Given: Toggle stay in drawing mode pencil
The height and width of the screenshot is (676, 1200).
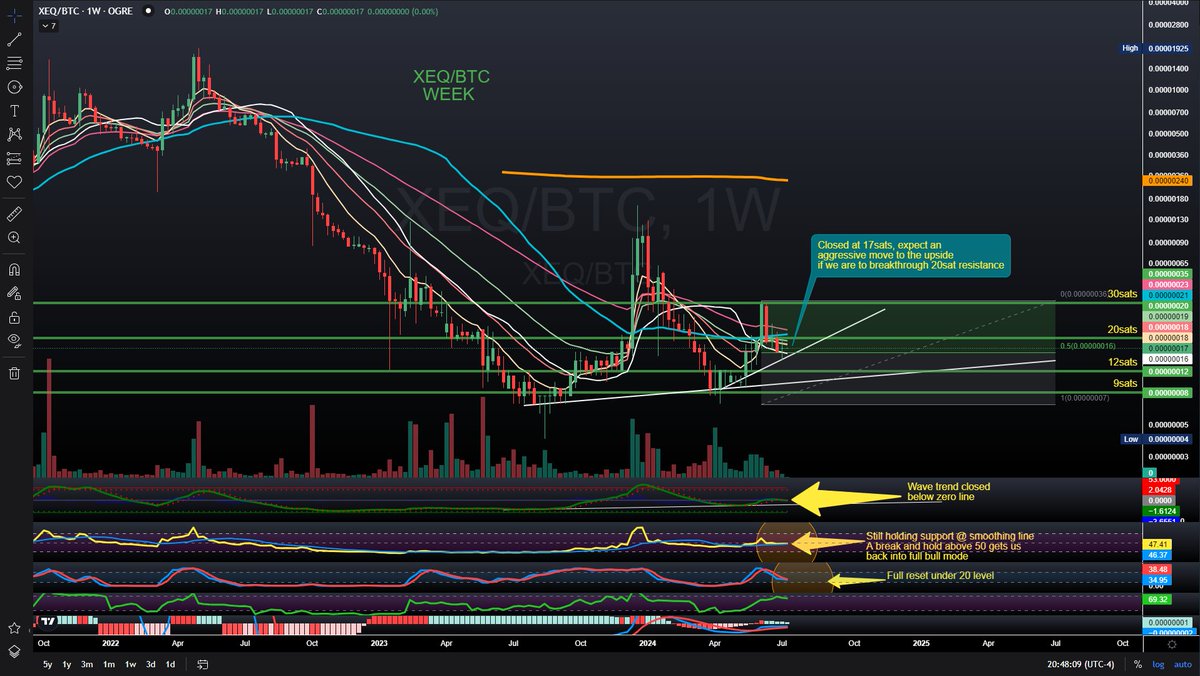Looking at the screenshot, I should (14, 293).
